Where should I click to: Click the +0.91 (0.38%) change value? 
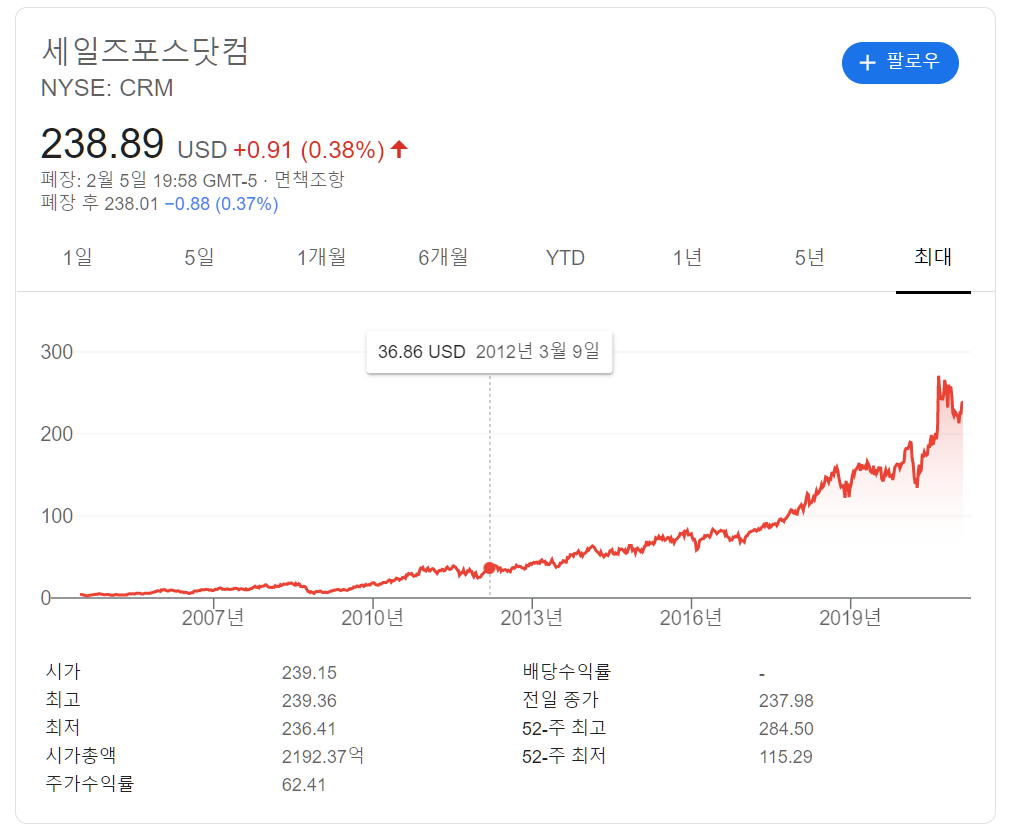coord(309,150)
